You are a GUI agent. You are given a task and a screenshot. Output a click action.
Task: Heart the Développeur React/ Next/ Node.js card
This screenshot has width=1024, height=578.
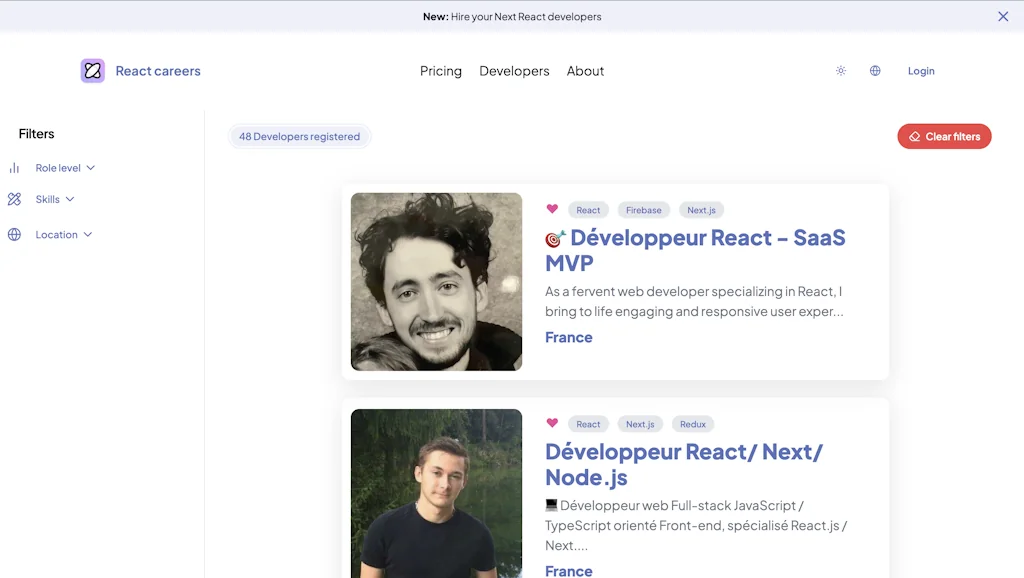[552, 423]
